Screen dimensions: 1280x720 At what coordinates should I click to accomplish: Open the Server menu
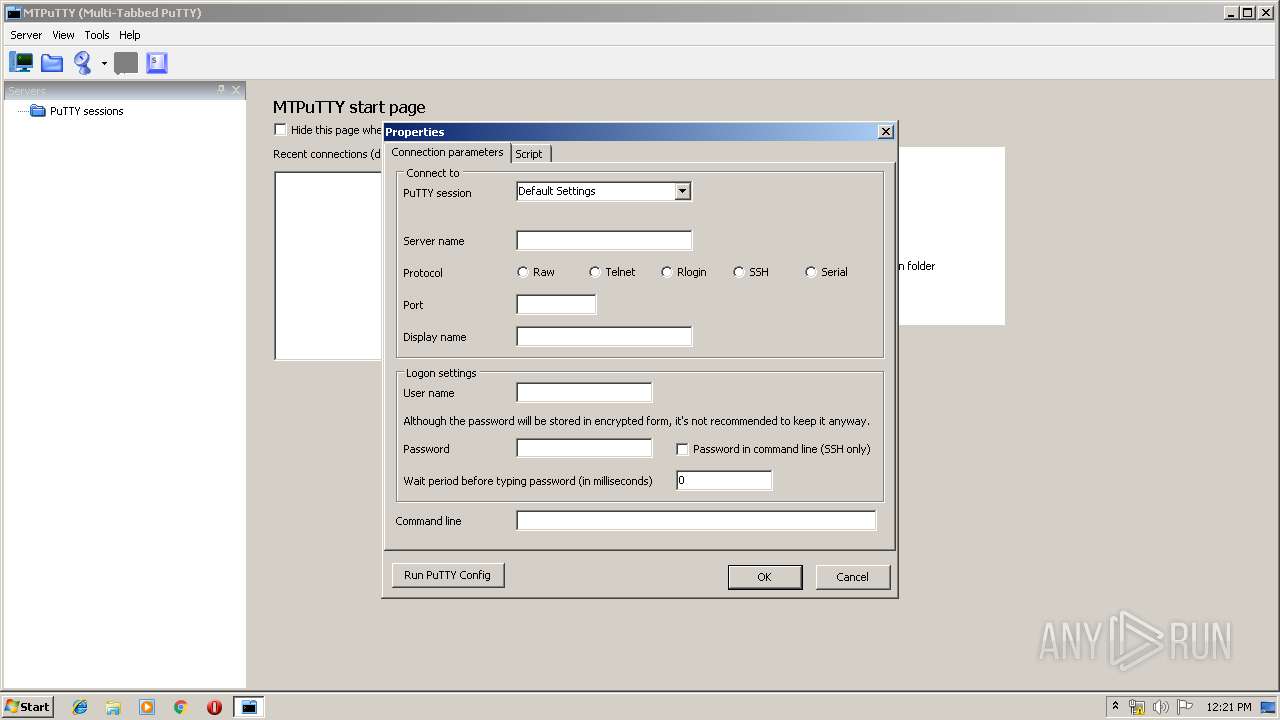[x=26, y=35]
